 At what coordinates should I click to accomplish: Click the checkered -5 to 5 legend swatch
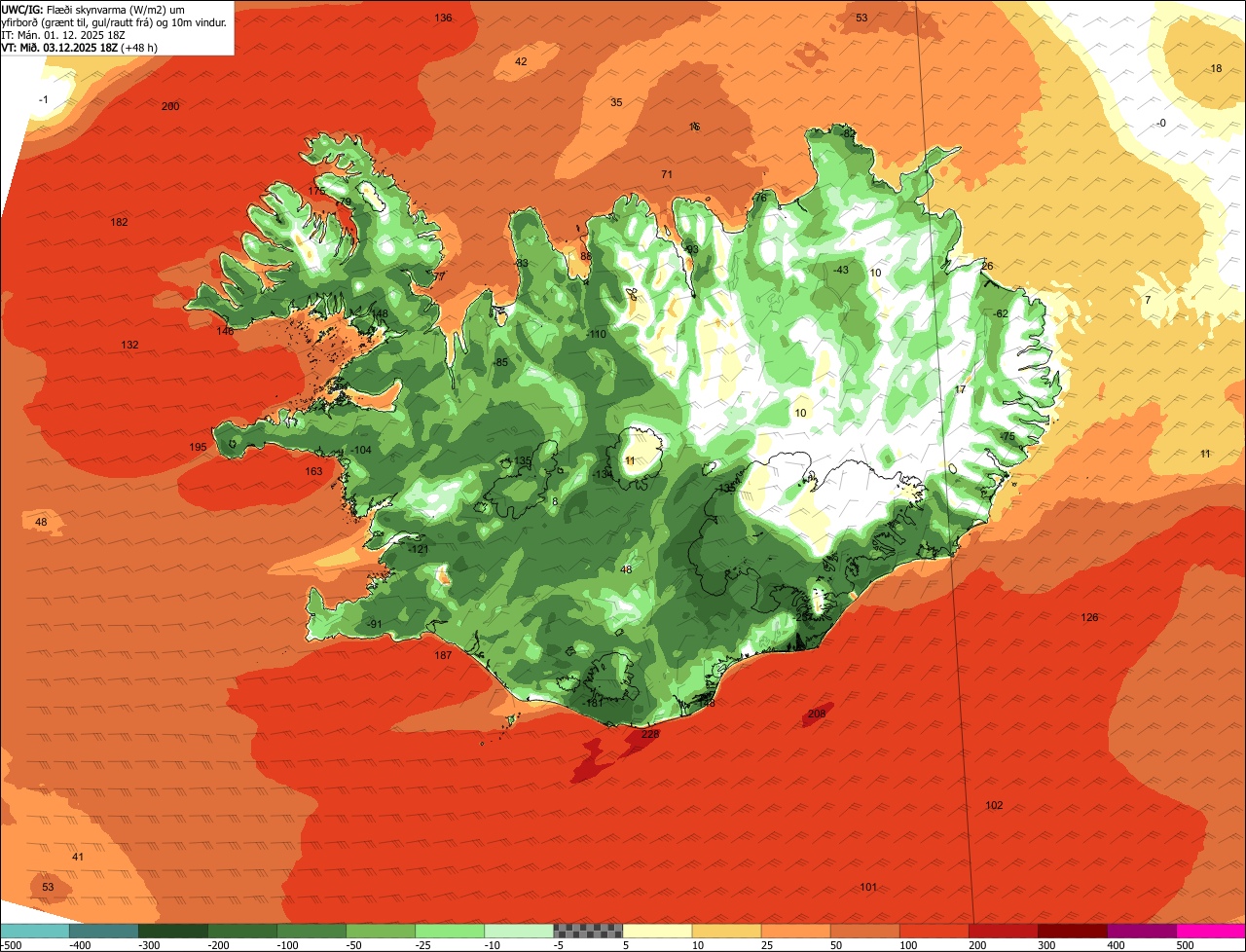pos(587,931)
